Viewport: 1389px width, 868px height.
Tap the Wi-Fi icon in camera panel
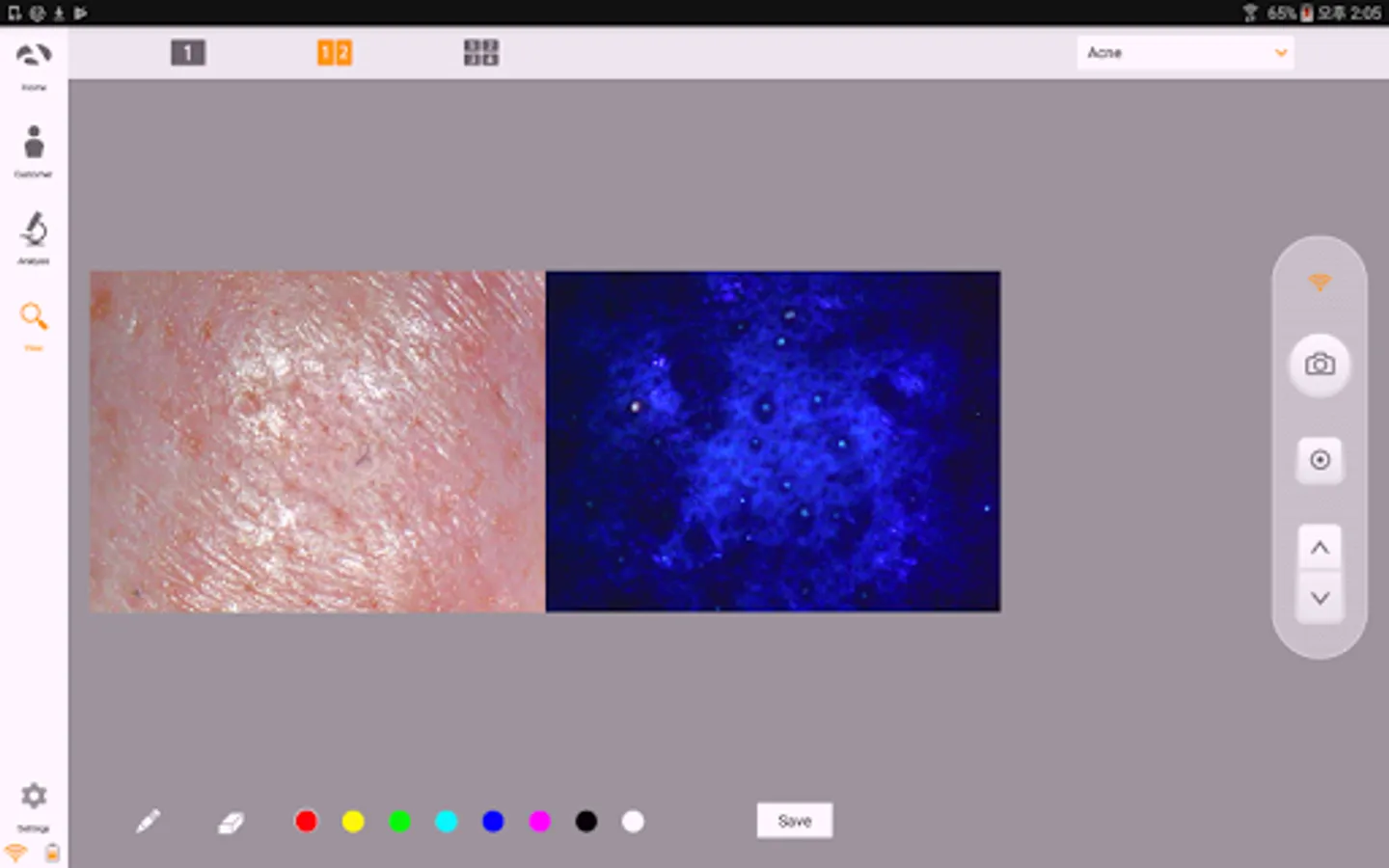pos(1320,283)
